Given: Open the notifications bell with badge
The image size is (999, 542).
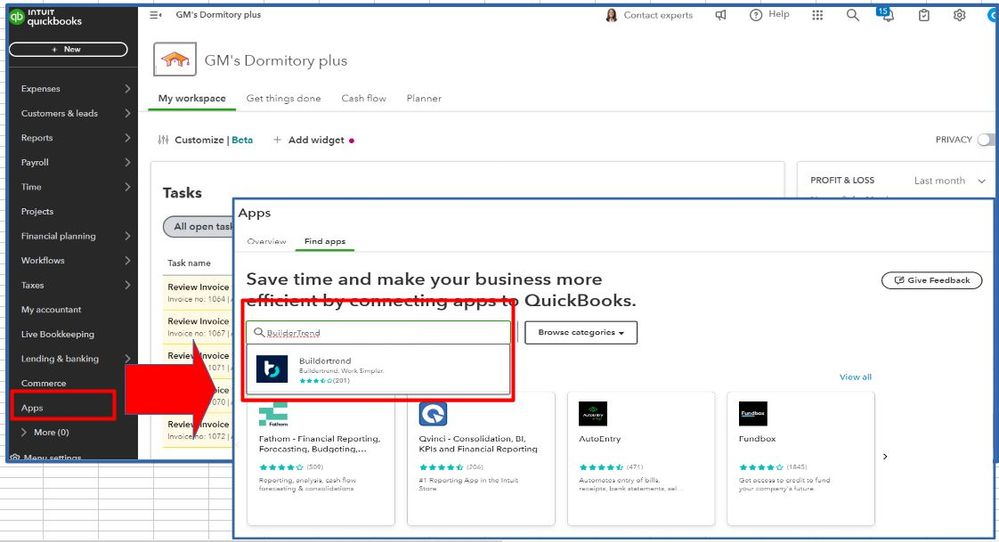Looking at the screenshot, I should 888,16.
